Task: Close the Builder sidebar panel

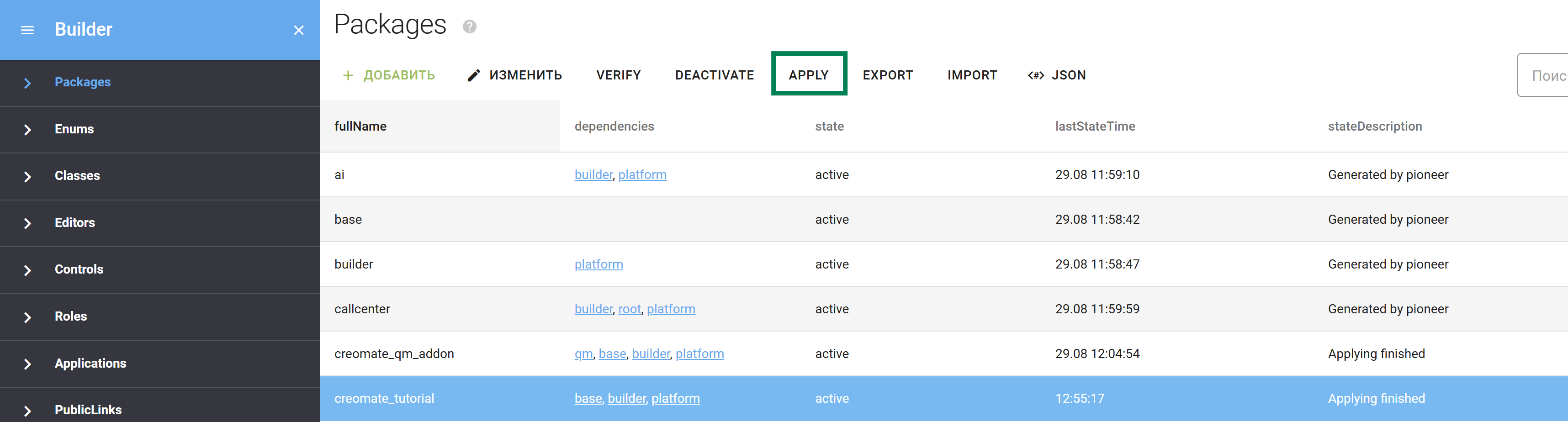Action: click(298, 30)
